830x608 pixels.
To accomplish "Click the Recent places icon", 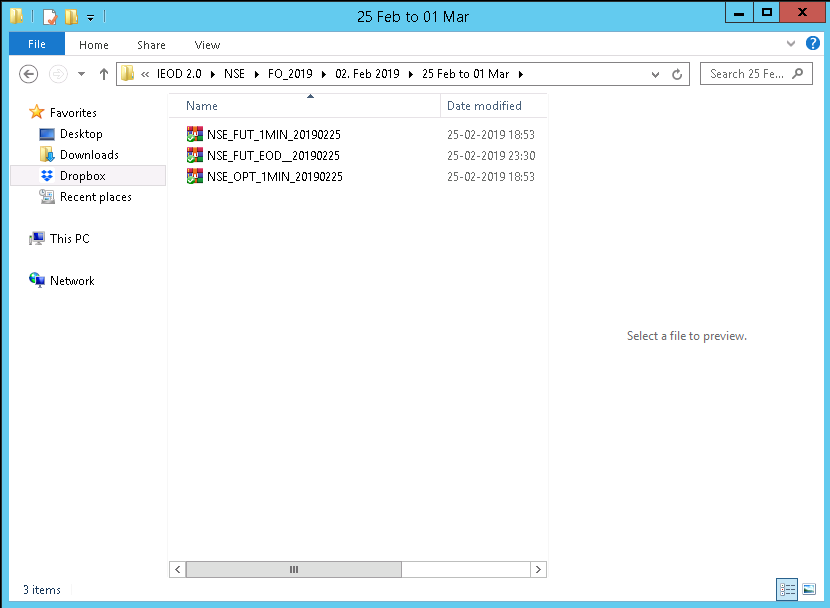I will pos(47,197).
